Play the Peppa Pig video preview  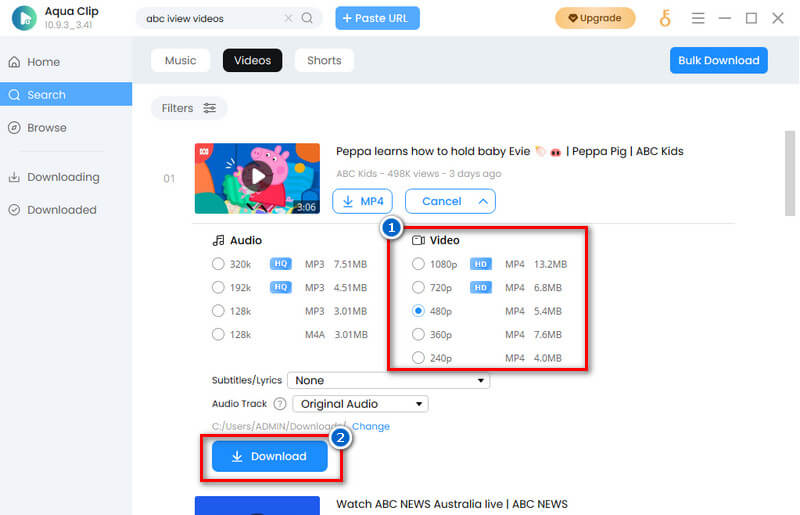[x=257, y=177]
